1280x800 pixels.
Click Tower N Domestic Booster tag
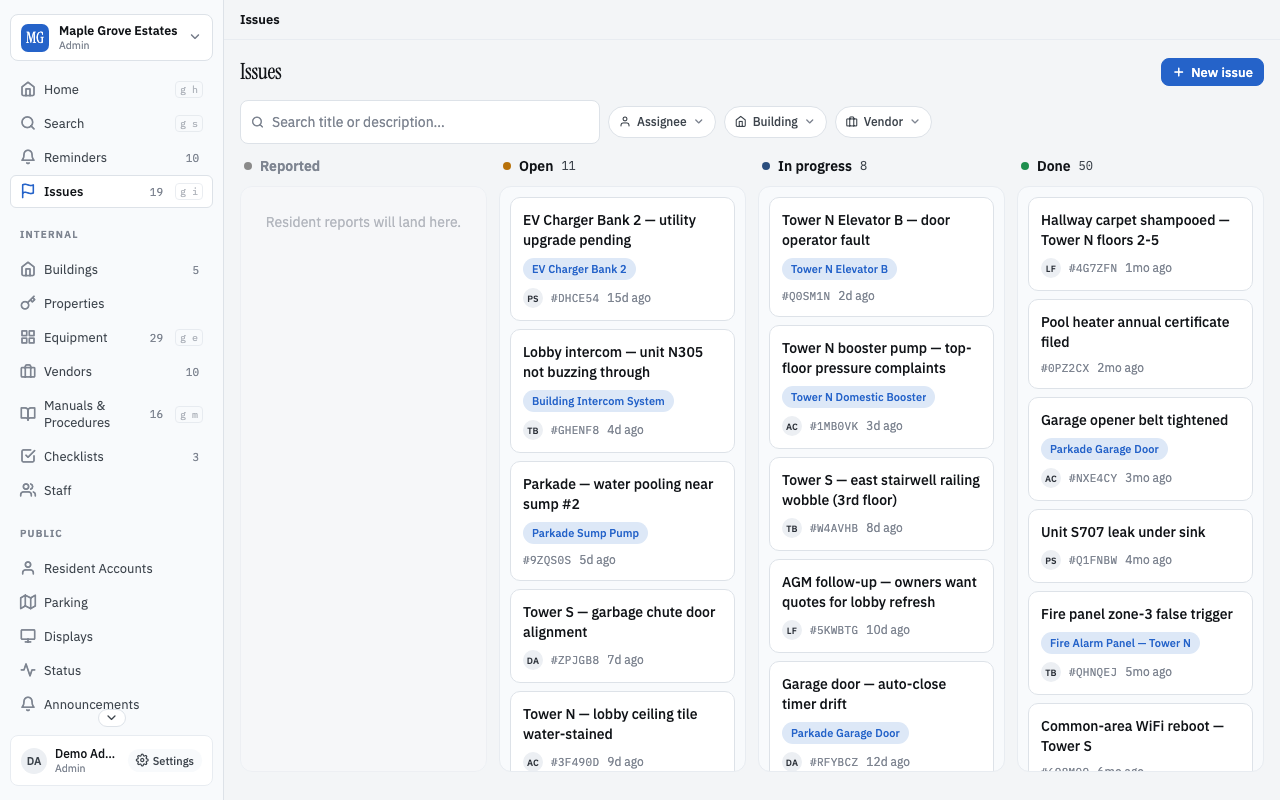pos(858,397)
